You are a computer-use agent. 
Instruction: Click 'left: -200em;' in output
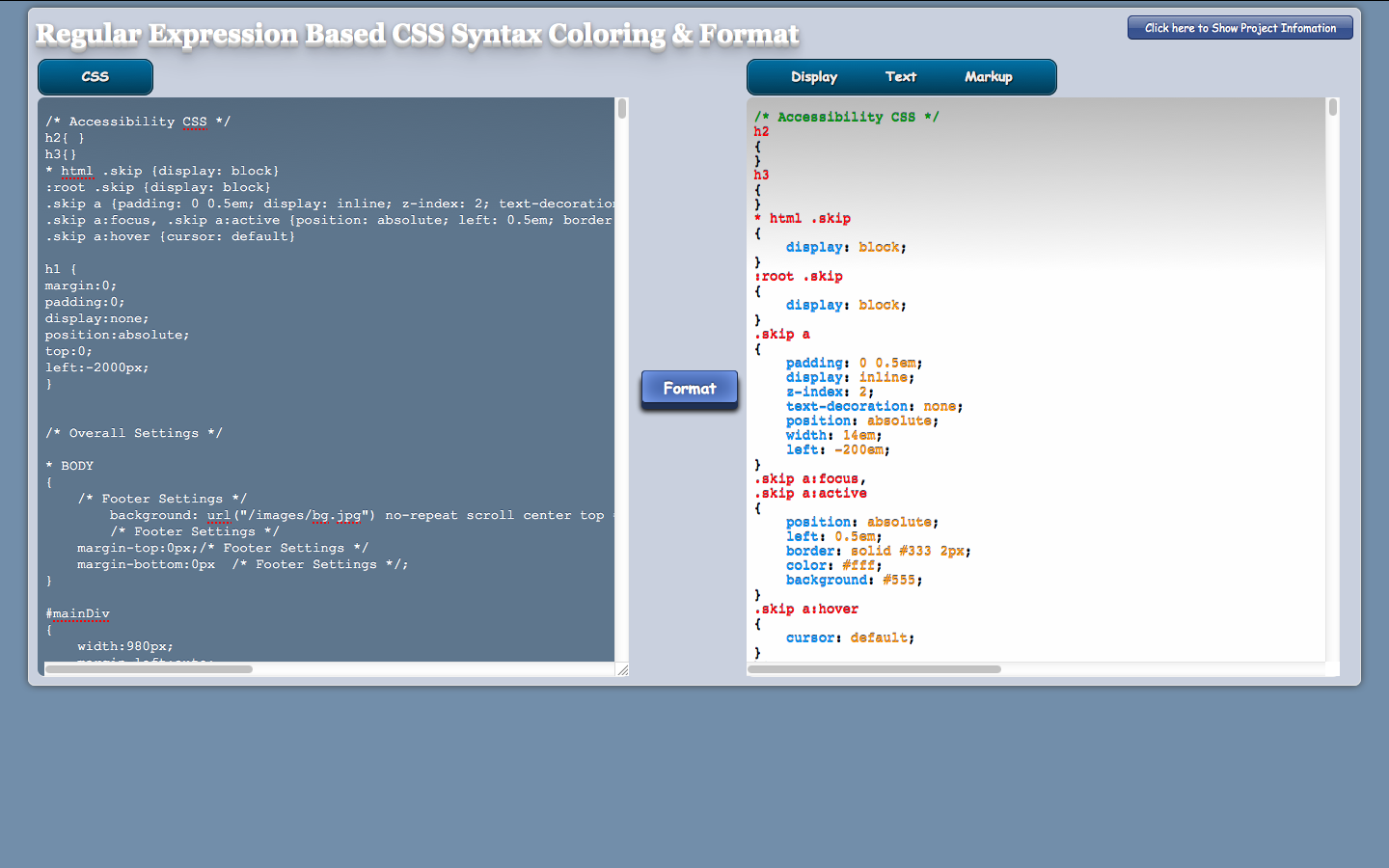pyautogui.click(x=837, y=449)
